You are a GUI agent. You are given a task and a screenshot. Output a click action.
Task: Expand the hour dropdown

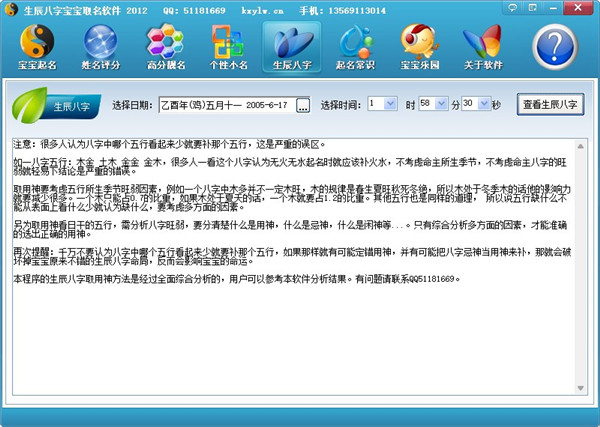point(390,104)
